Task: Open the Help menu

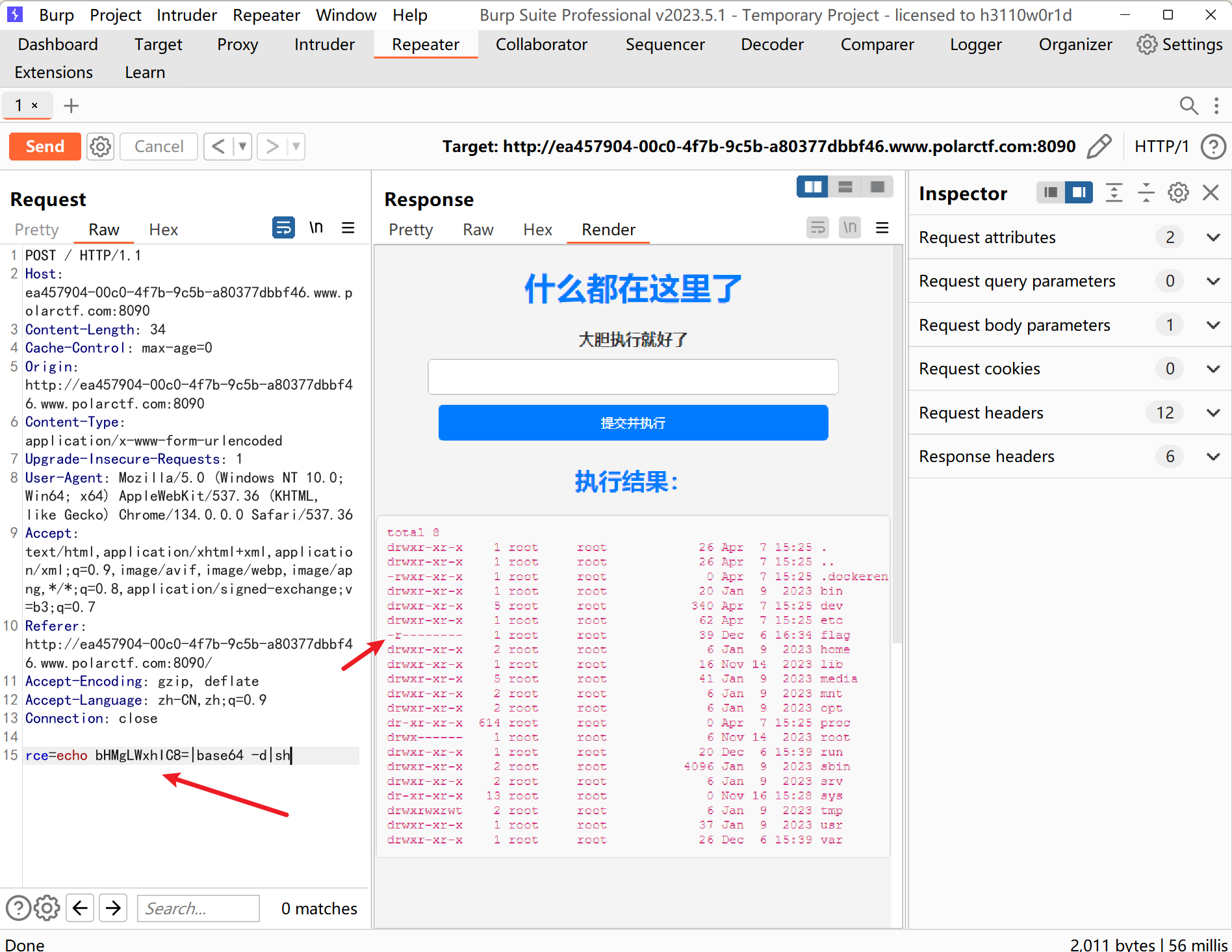Action: tap(410, 15)
